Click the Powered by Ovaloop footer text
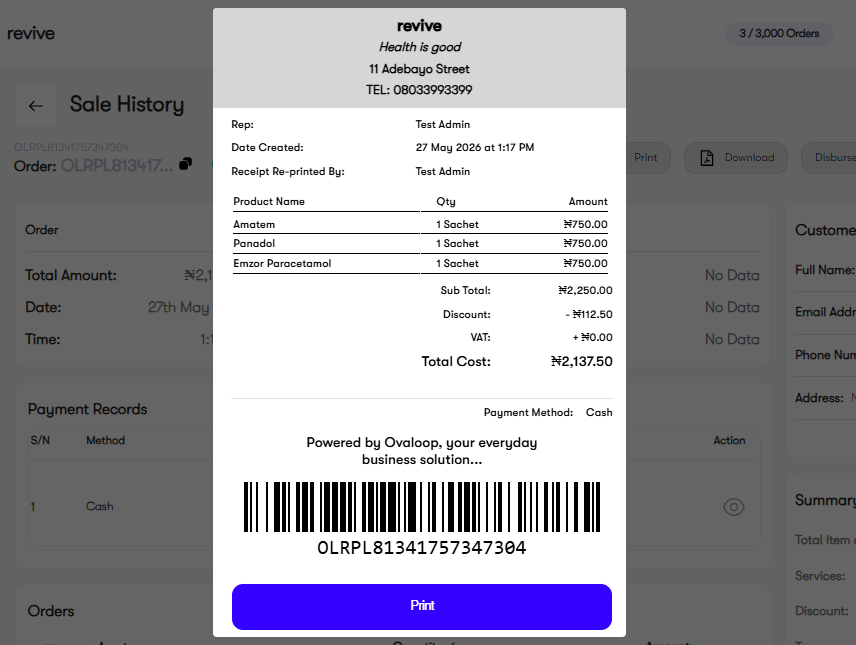The image size is (856, 645). [x=421, y=451]
